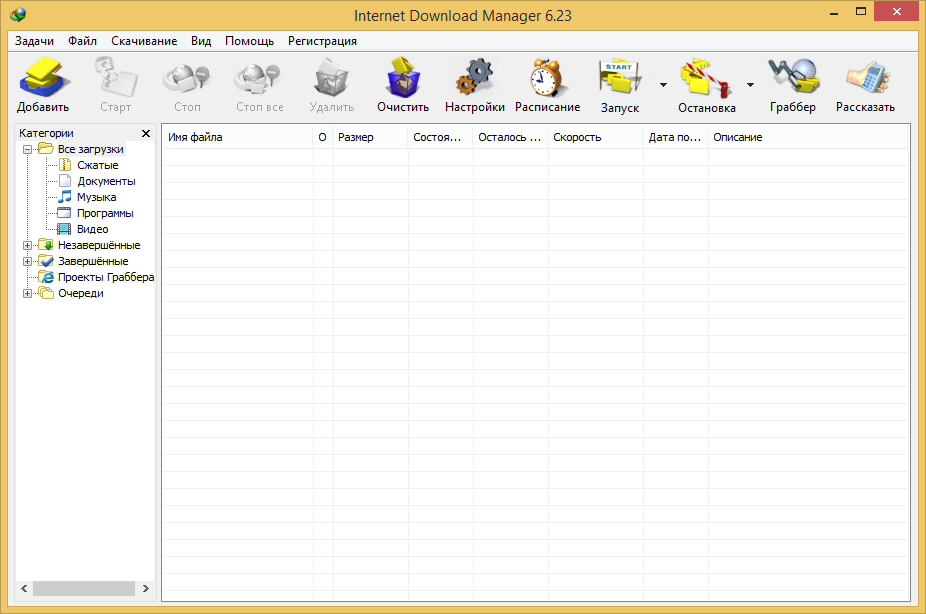926x614 pixels.
Task: Open dropdown arrow next to Запуск
Action: (x=662, y=85)
